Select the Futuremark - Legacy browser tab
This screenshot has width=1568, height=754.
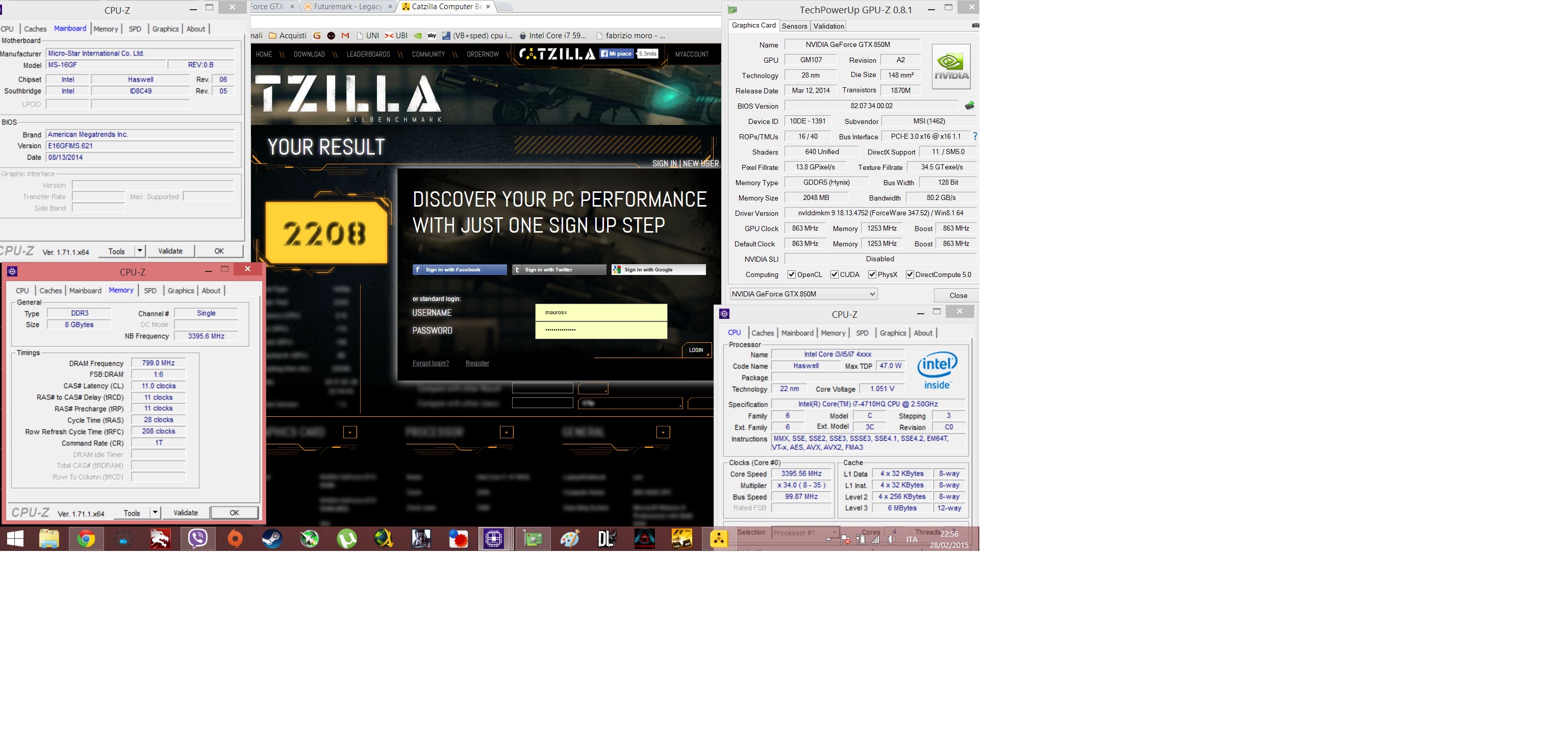[347, 7]
